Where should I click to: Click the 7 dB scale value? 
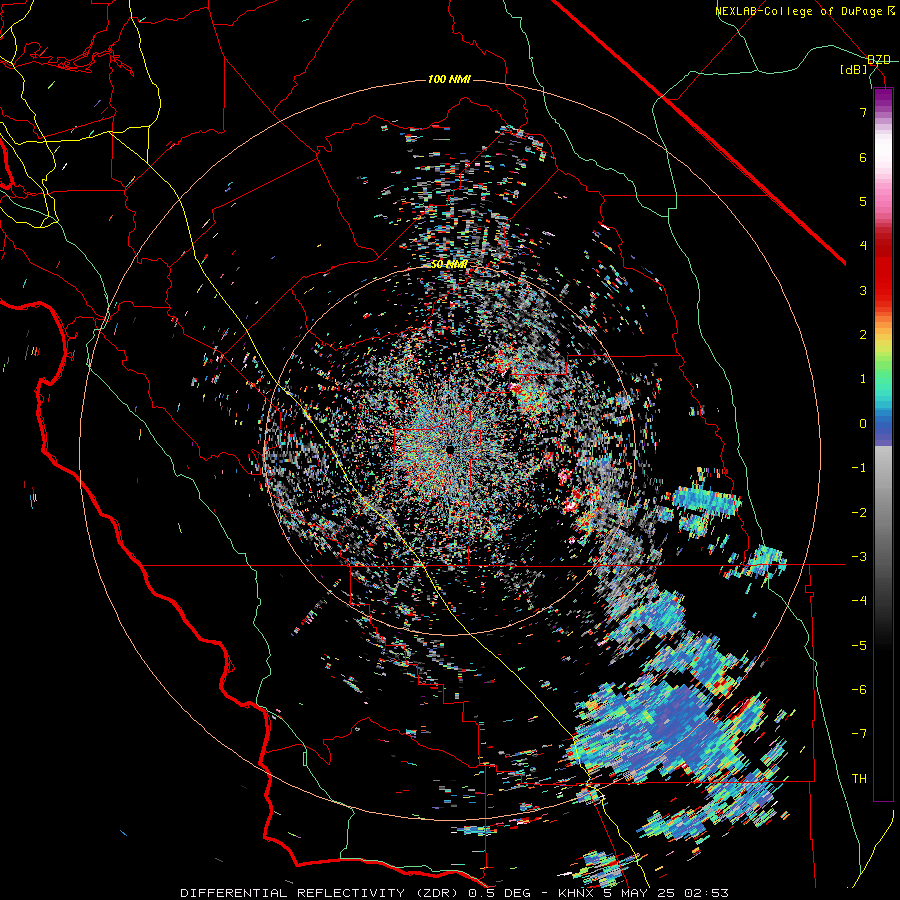click(x=863, y=112)
